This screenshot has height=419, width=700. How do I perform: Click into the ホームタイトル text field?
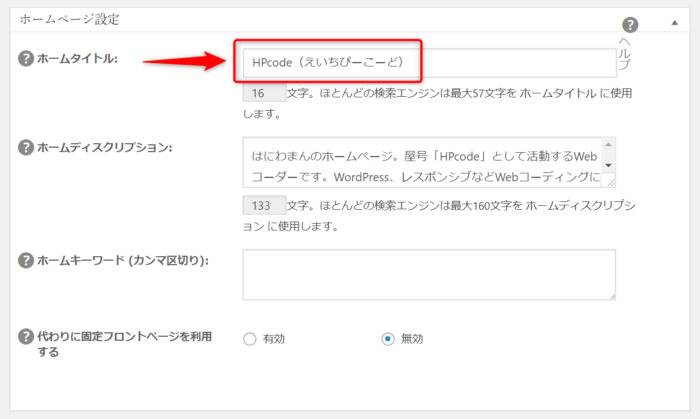point(428,62)
